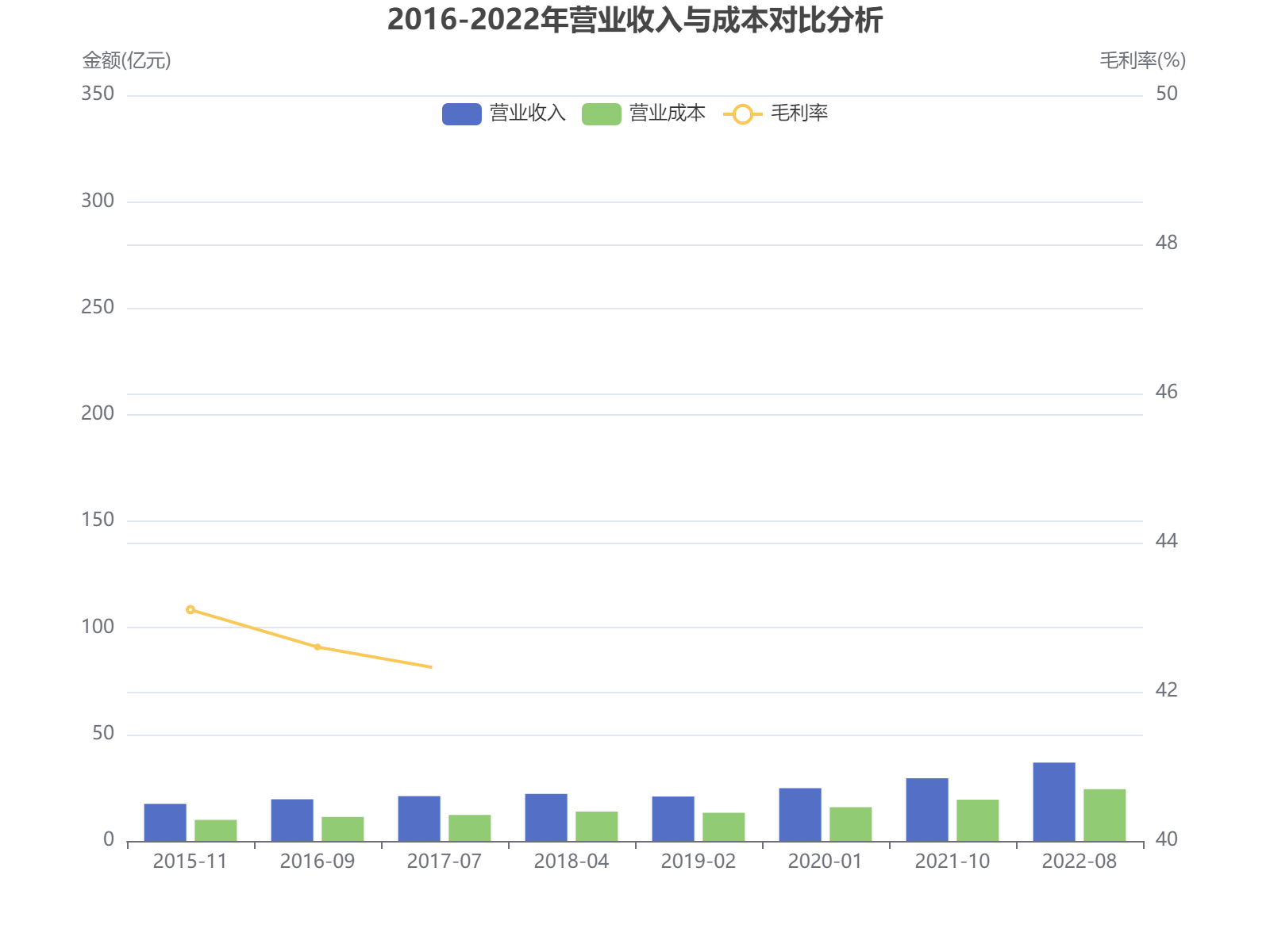Click the 200 left axis value
Screen dimensions: 1270x952
tap(98, 413)
